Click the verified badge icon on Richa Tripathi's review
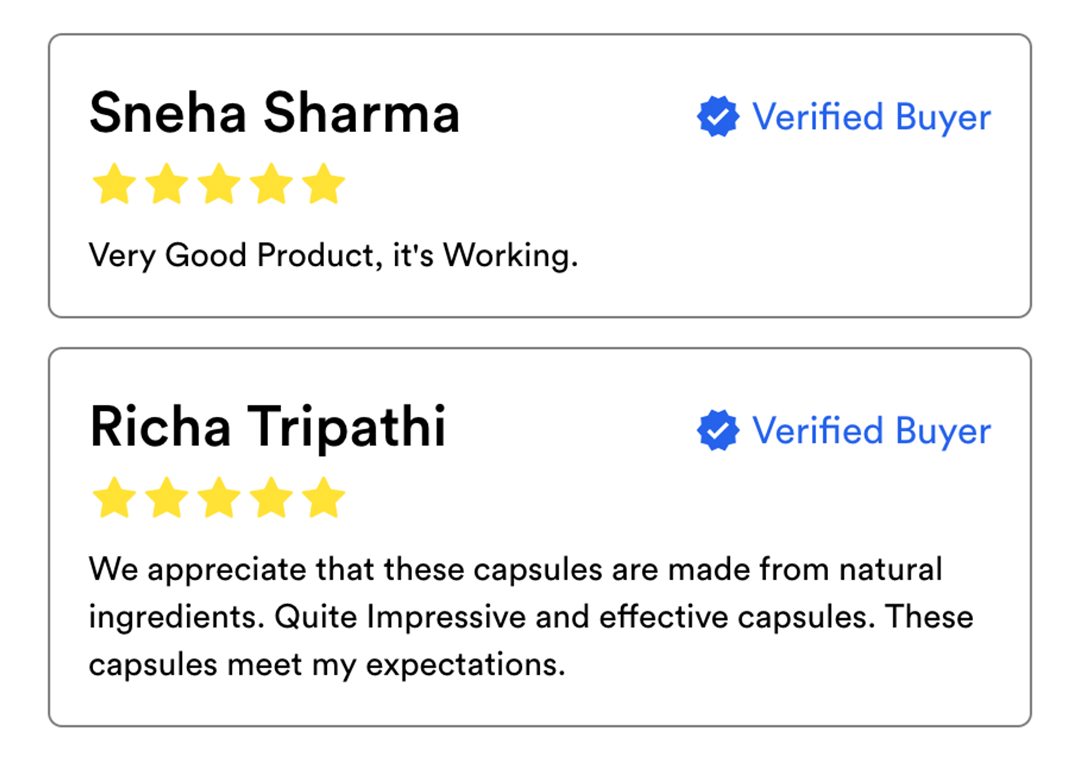This screenshot has width=1080, height=758. click(x=717, y=431)
